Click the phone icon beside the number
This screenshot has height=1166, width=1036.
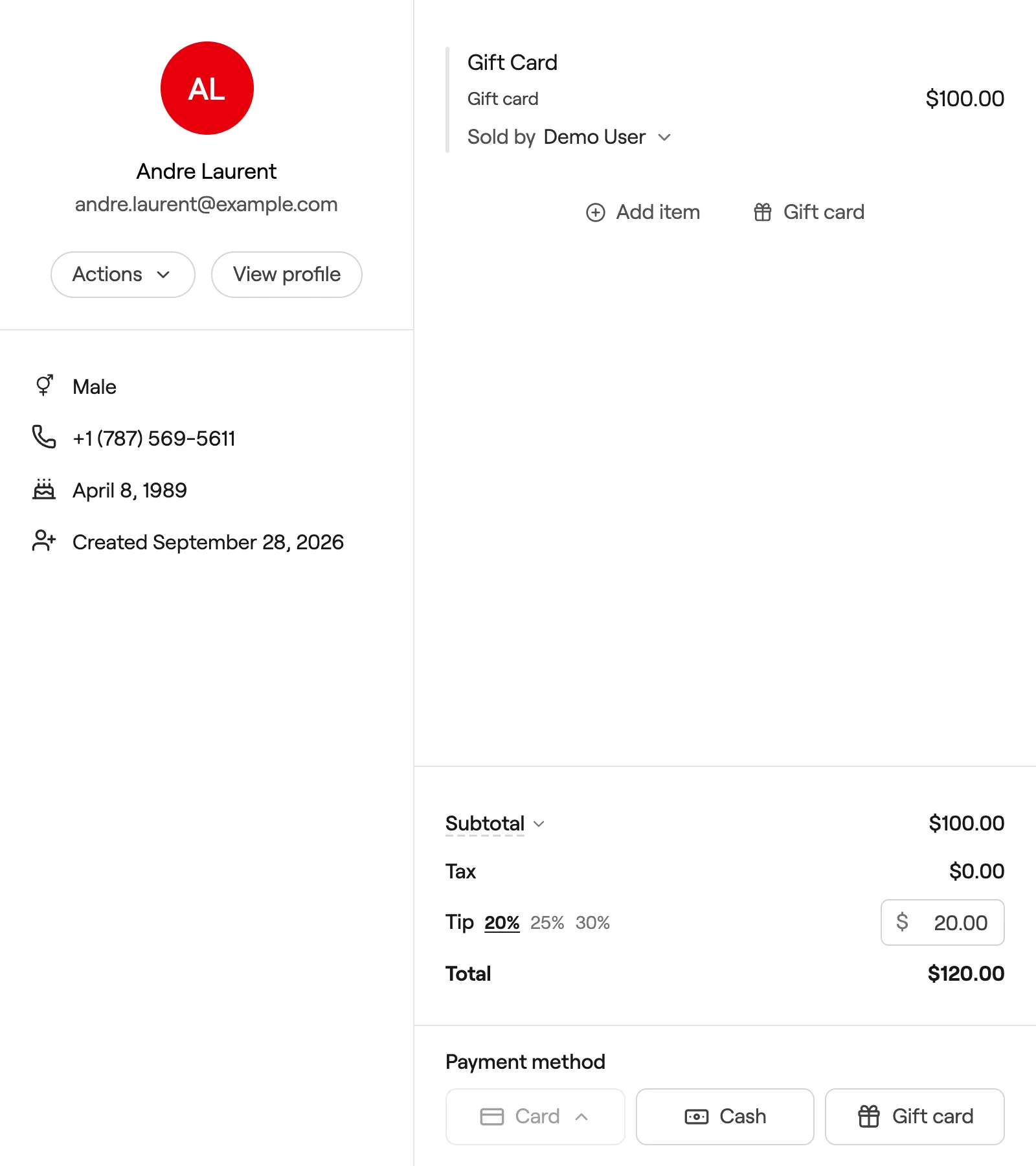tap(44, 437)
